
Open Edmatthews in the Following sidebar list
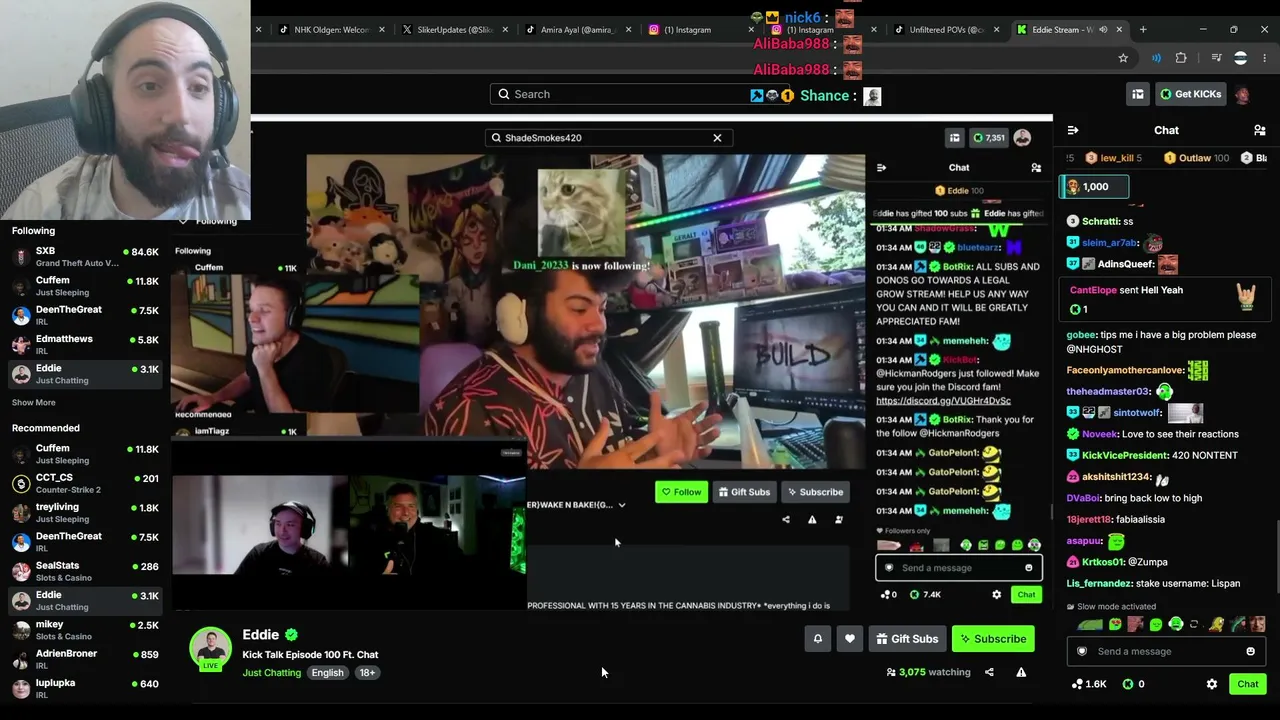[x=85, y=344]
